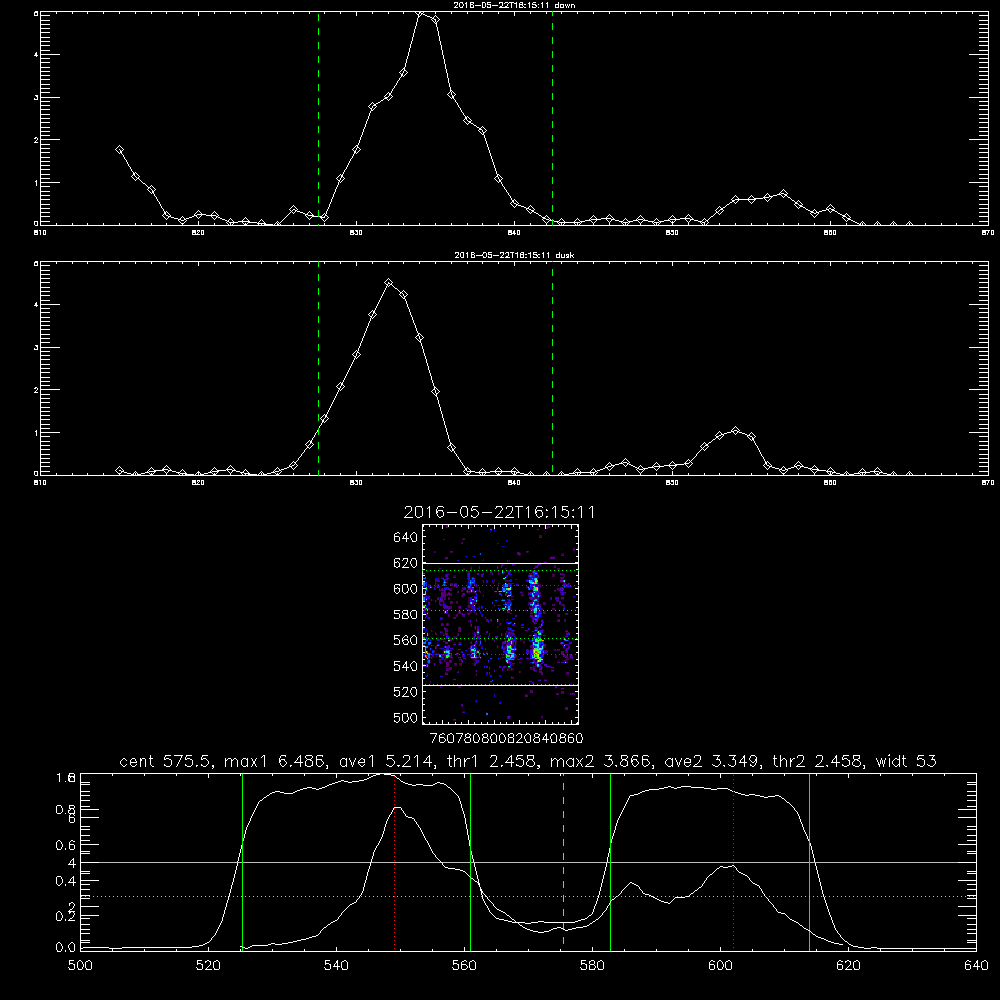The height and width of the screenshot is (1000, 1000).
Task: Click the secondary dusk peak marker near 854
Action: click(x=735, y=430)
